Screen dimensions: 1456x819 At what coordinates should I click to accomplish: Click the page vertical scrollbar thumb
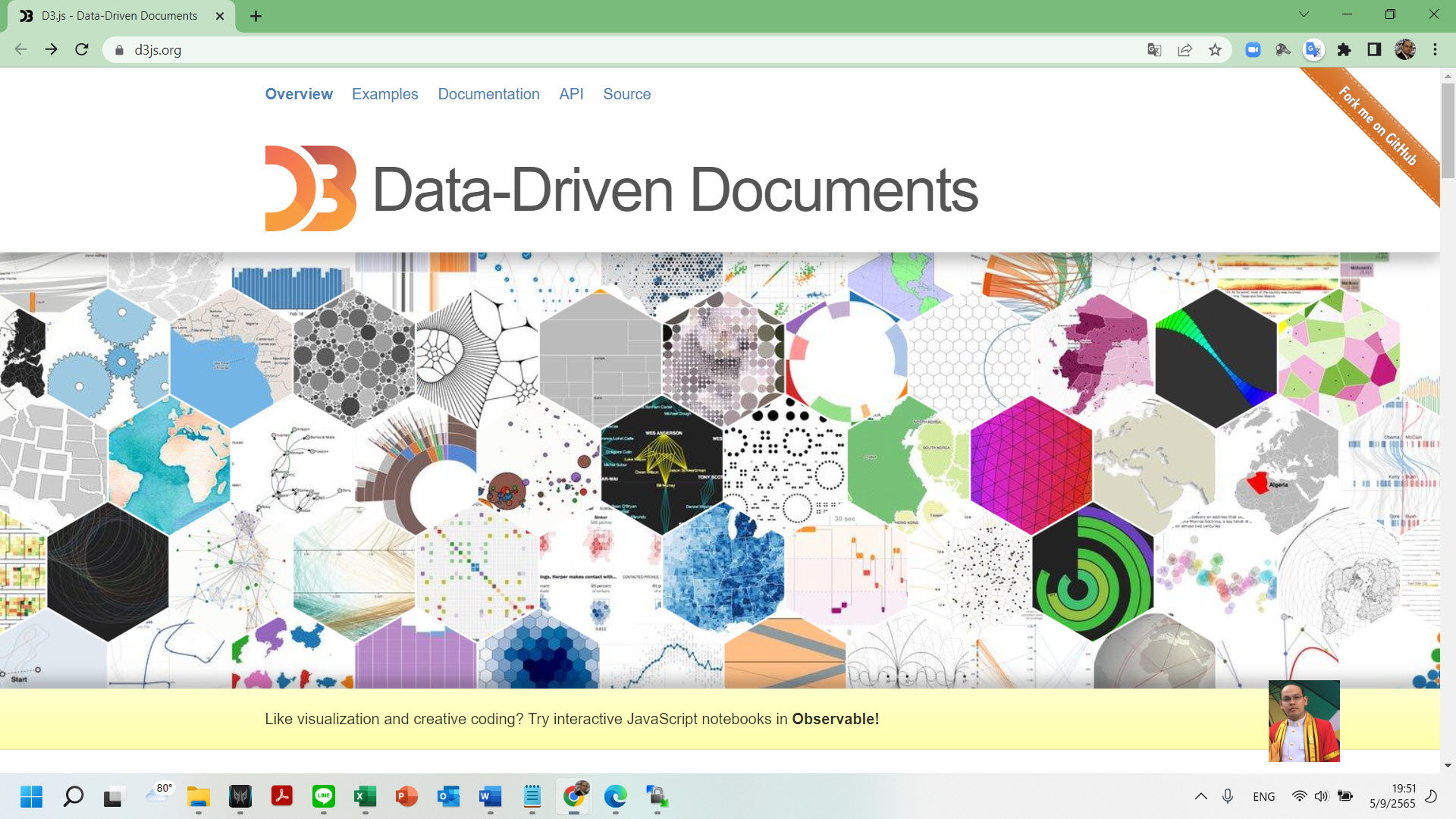coord(1448,130)
